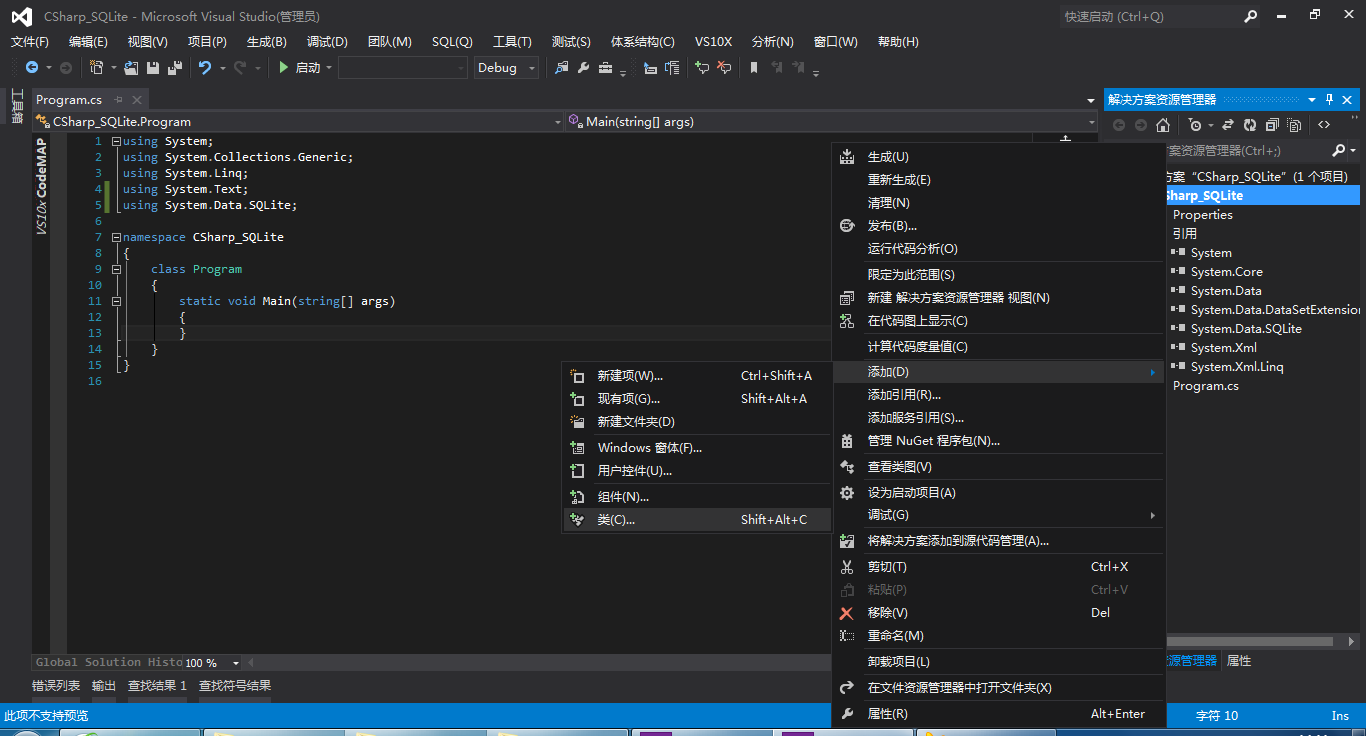
Task: Select the Home icon in Solution Explorer
Action: [1163, 124]
